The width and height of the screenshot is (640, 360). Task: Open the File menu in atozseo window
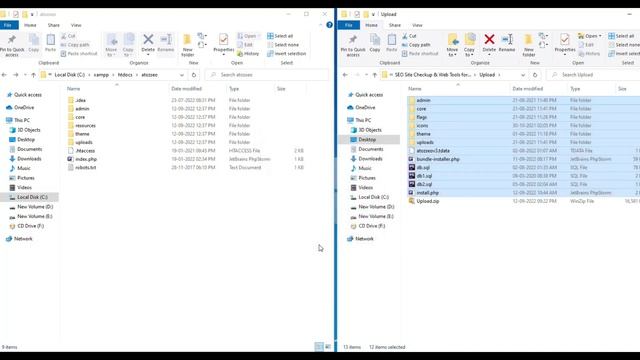click(9, 25)
